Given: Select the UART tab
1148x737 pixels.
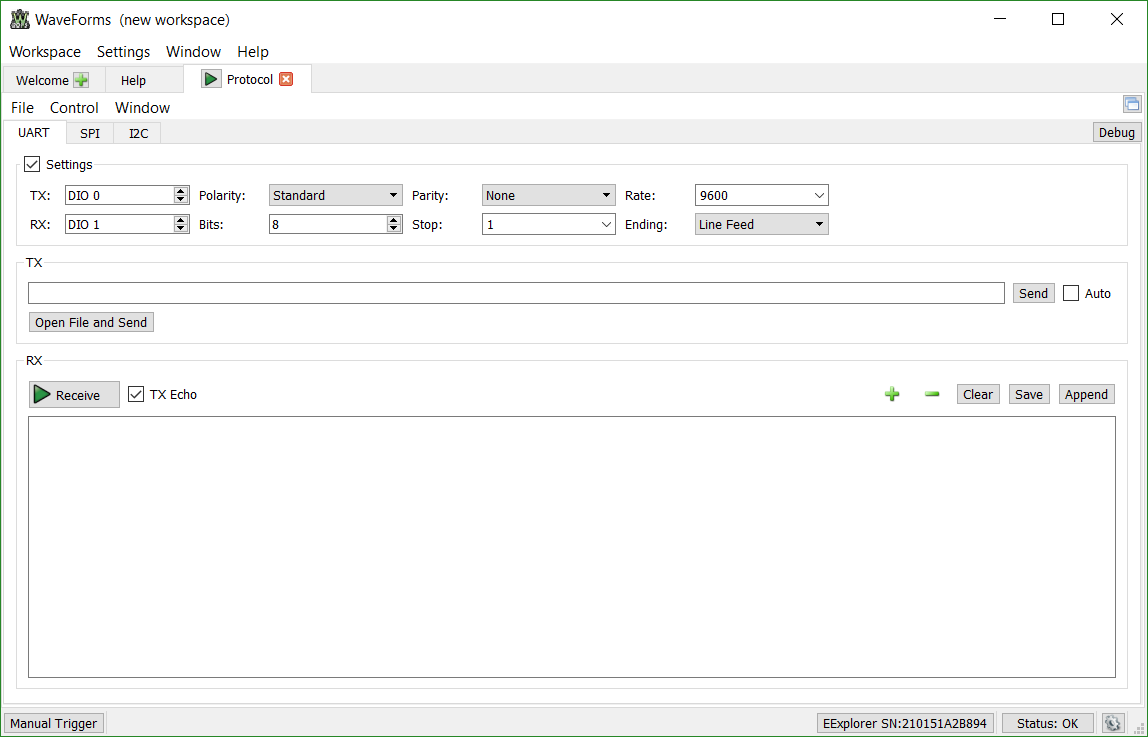Looking at the screenshot, I should click(x=34, y=132).
